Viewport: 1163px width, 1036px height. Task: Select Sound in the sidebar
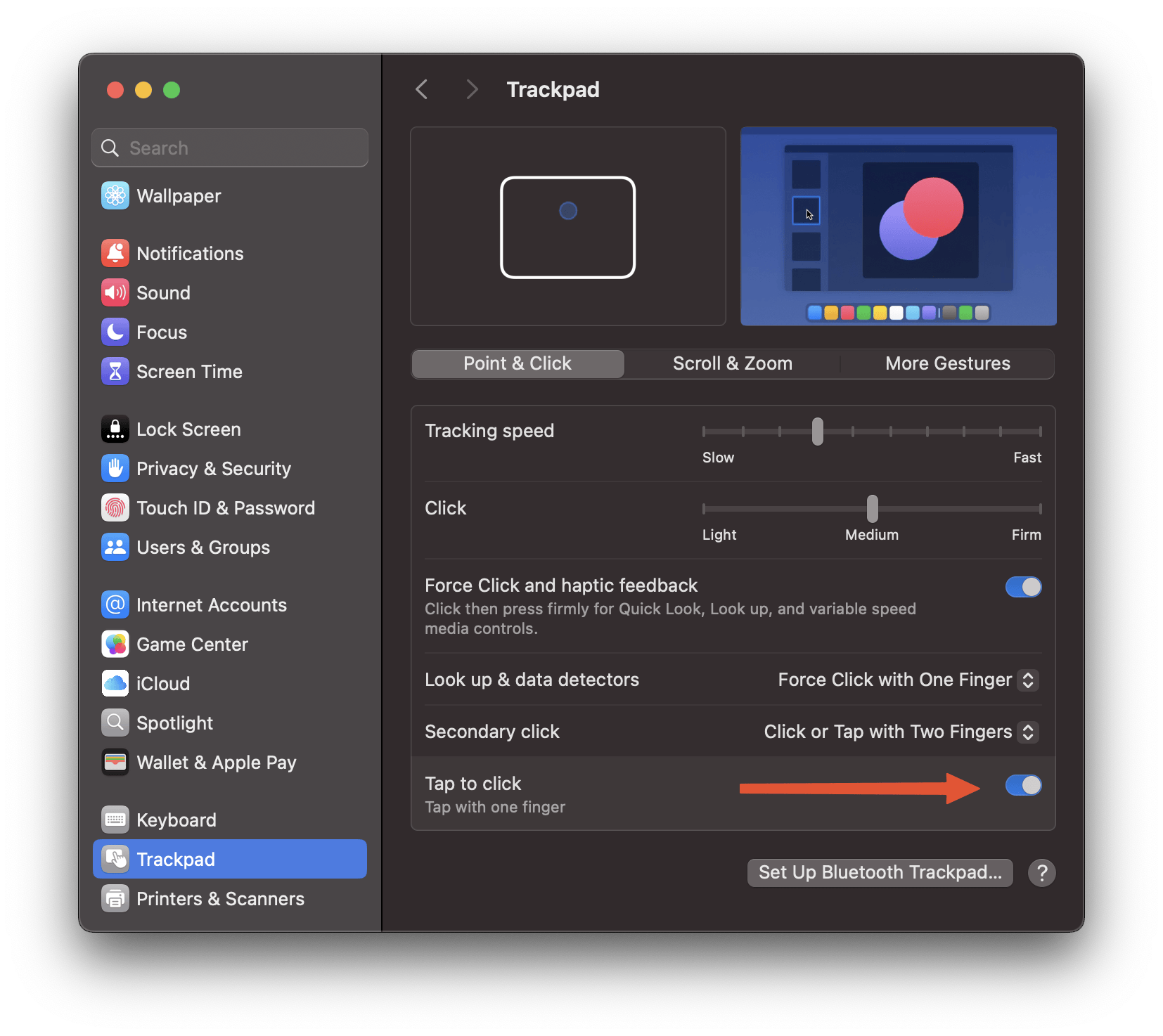click(163, 292)
